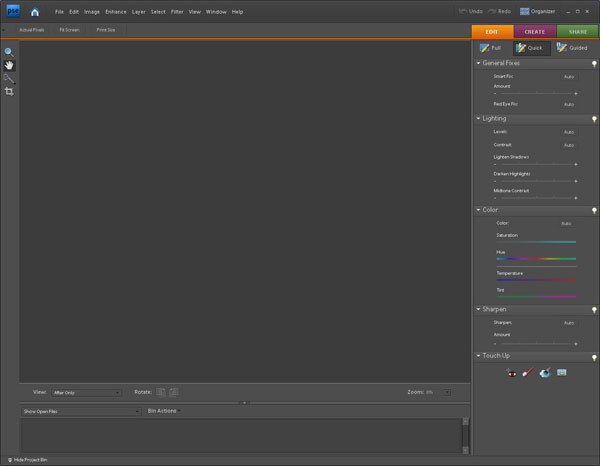Open the Filter menu

(x=177, y=12)
